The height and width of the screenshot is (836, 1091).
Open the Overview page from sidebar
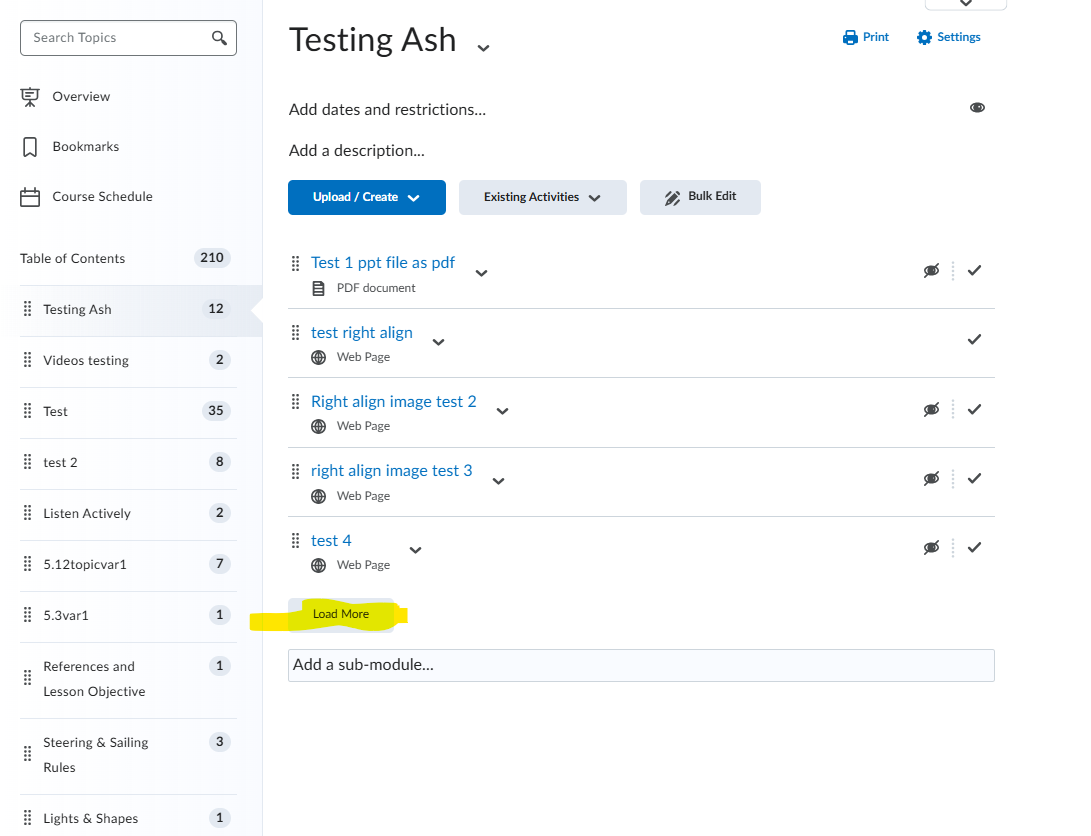pos(81,97)
